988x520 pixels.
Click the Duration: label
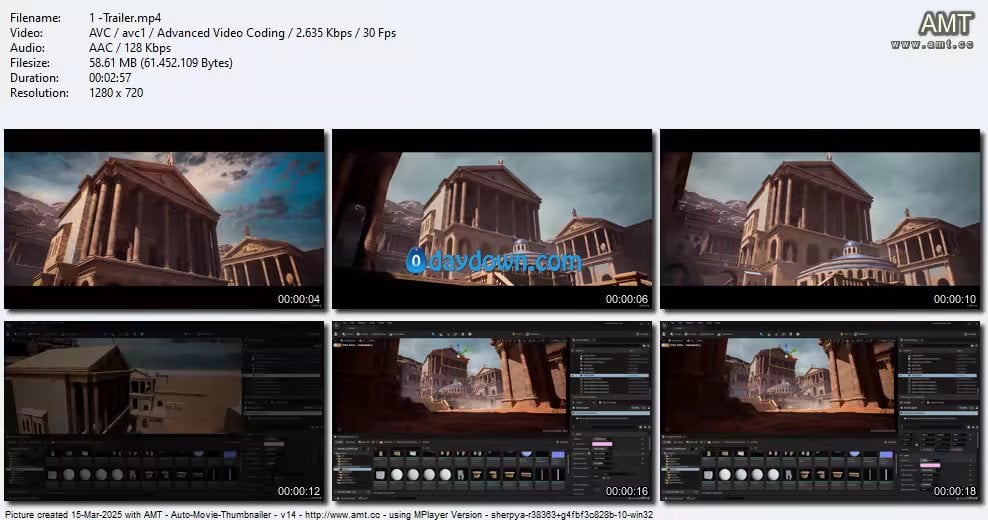pyautogui.click(x=34, y=78)
